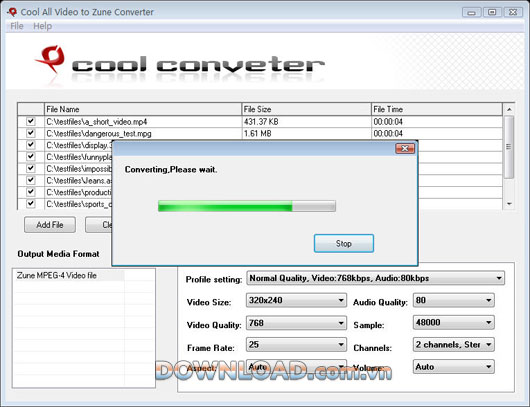Click the cool conveter red logo
The width and height of the screenshot is (530, 407).
click(51, 60)
